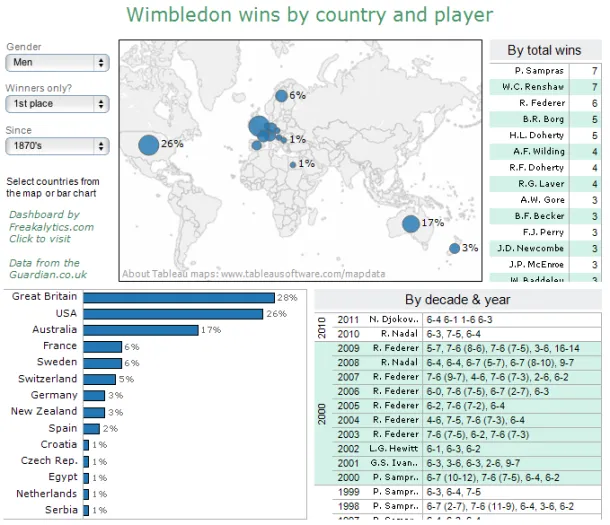Select the Switzerland 5% bar

(x=100, y=379)
